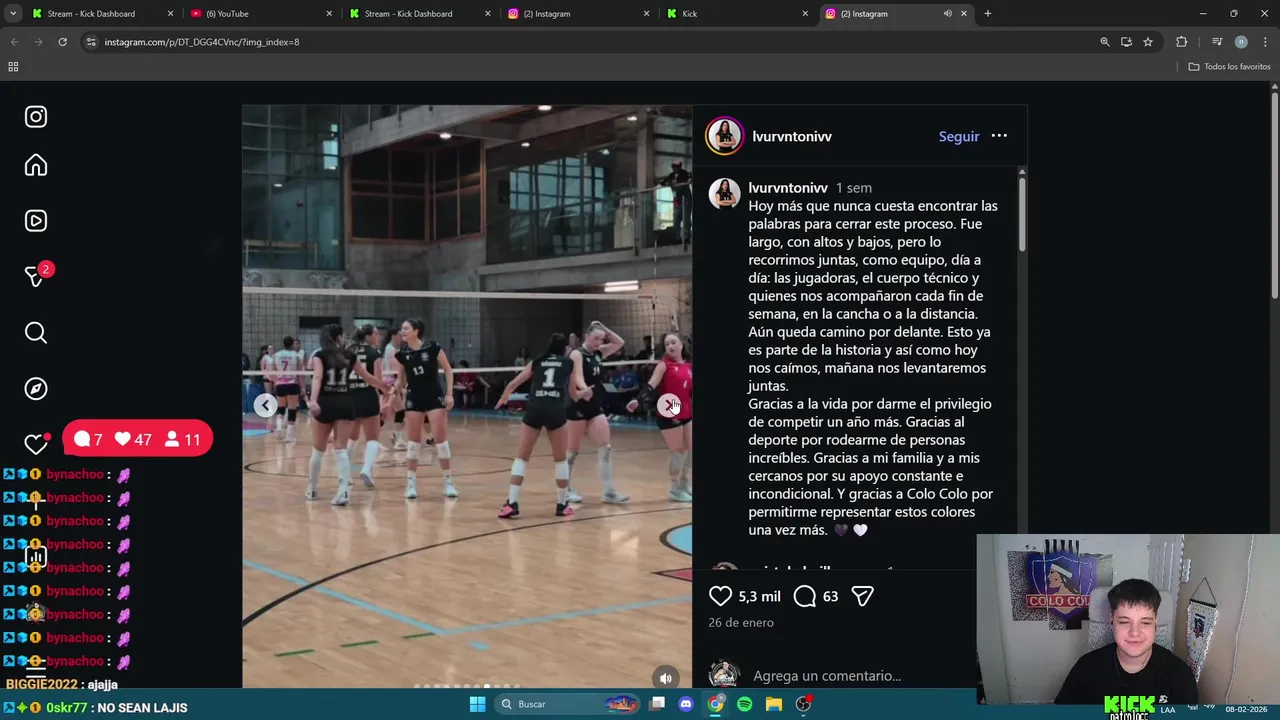
Task: Click the taskbar date 08-02-2026
Action: [1245, 709]
